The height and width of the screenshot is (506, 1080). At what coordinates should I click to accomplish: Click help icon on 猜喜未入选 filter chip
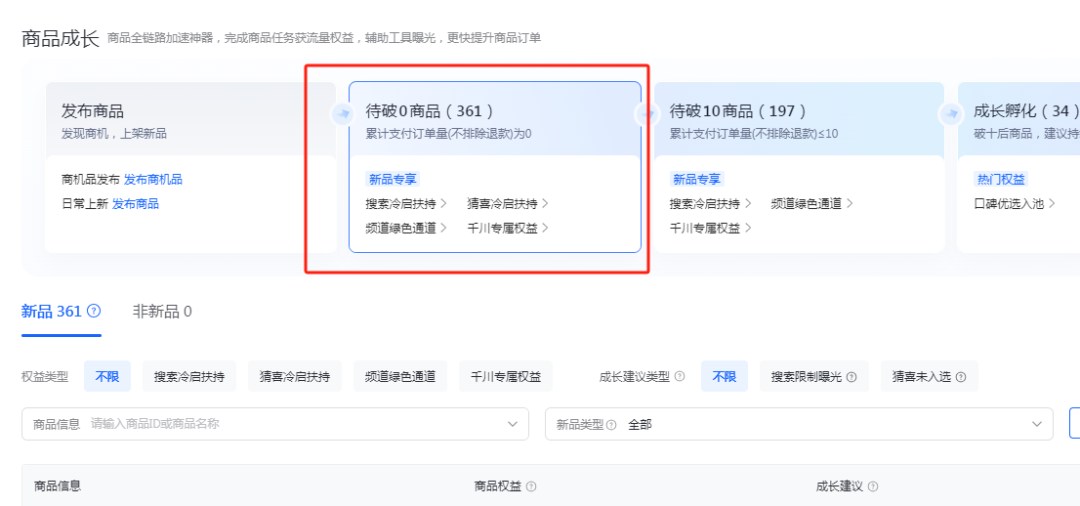961,377
